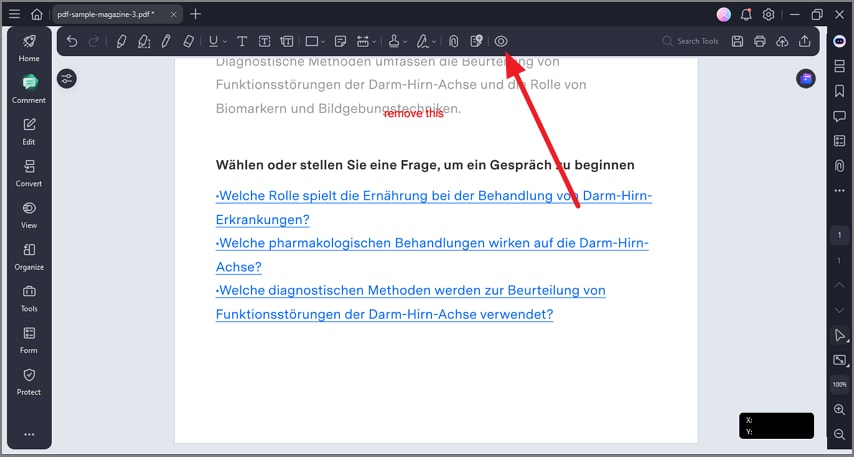The width and height of the screenshot is (854, 457).
Task: Select the Pencil drawing tool
Action: (x=166, y=41)
